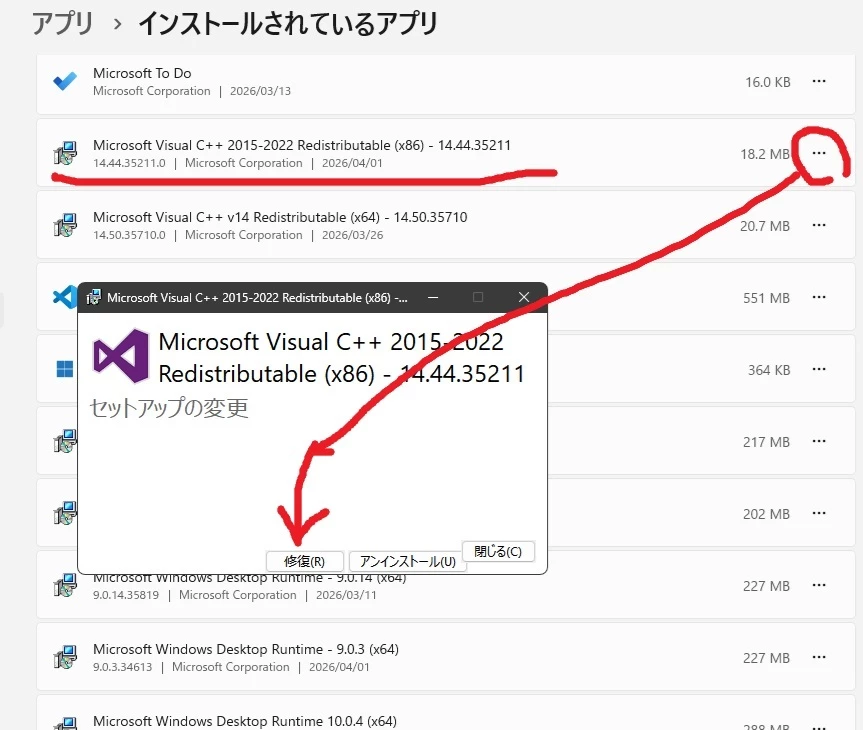863x730 pixels.
Task: Click the 551 MB size value
Action: pos(766,298)
